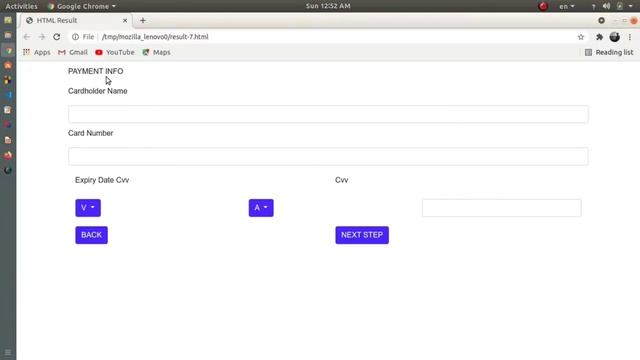The height and width of the screenshot is (360, 640).
Task: Open the A expiry dropdown
Action: click(261, 208)
